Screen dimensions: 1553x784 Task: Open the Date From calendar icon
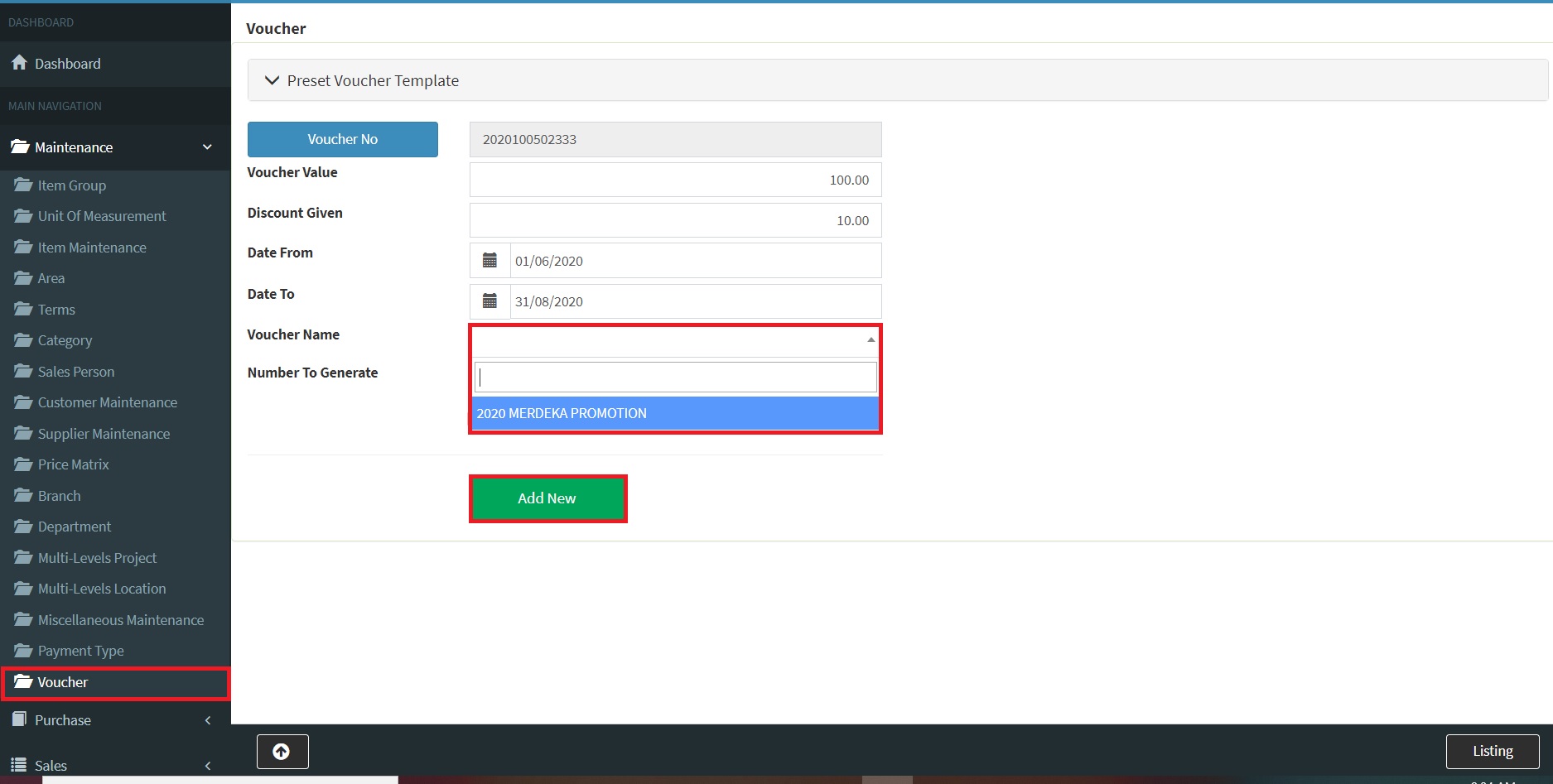click(x=490, y=261)
